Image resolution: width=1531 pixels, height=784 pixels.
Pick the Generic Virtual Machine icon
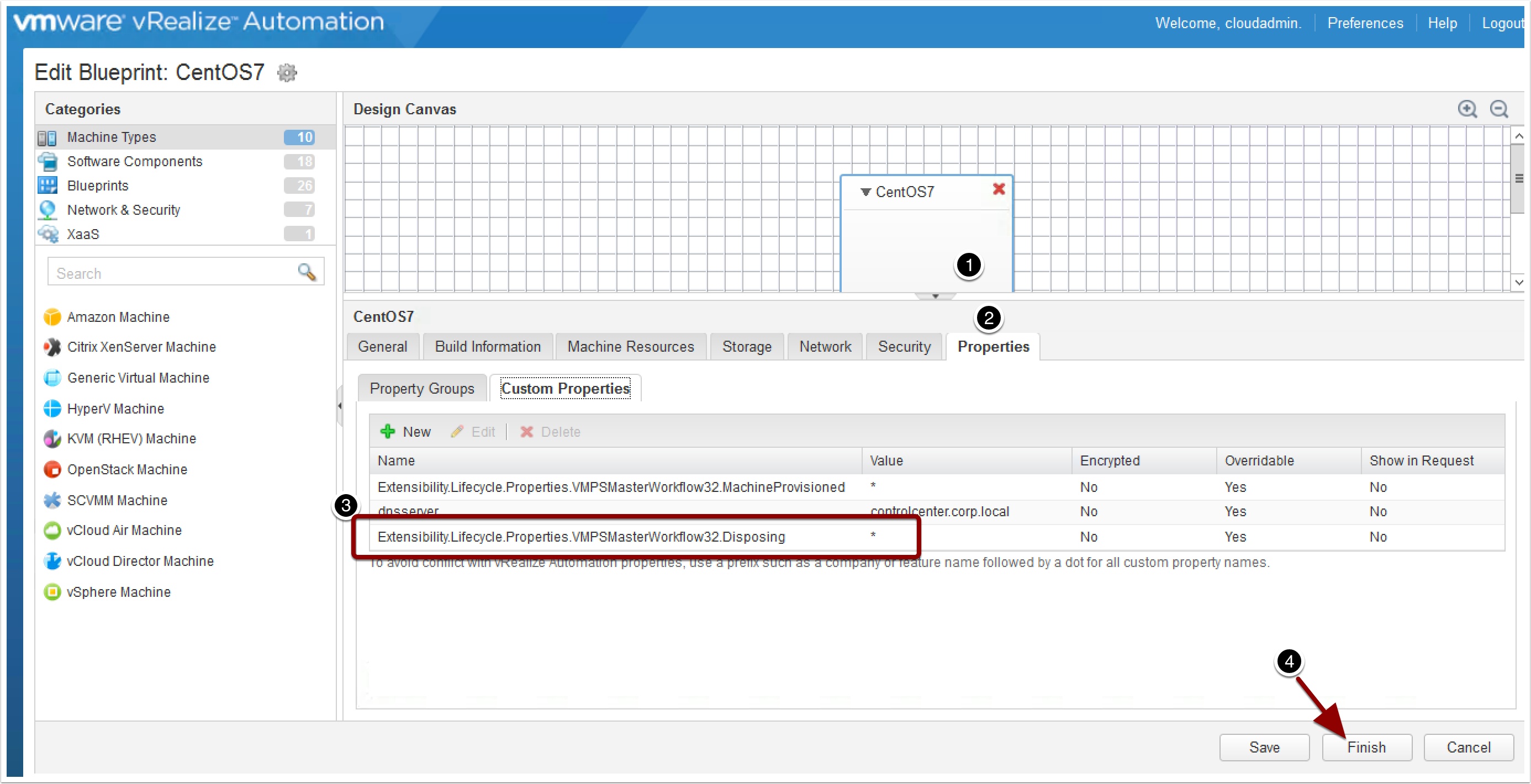52,378
